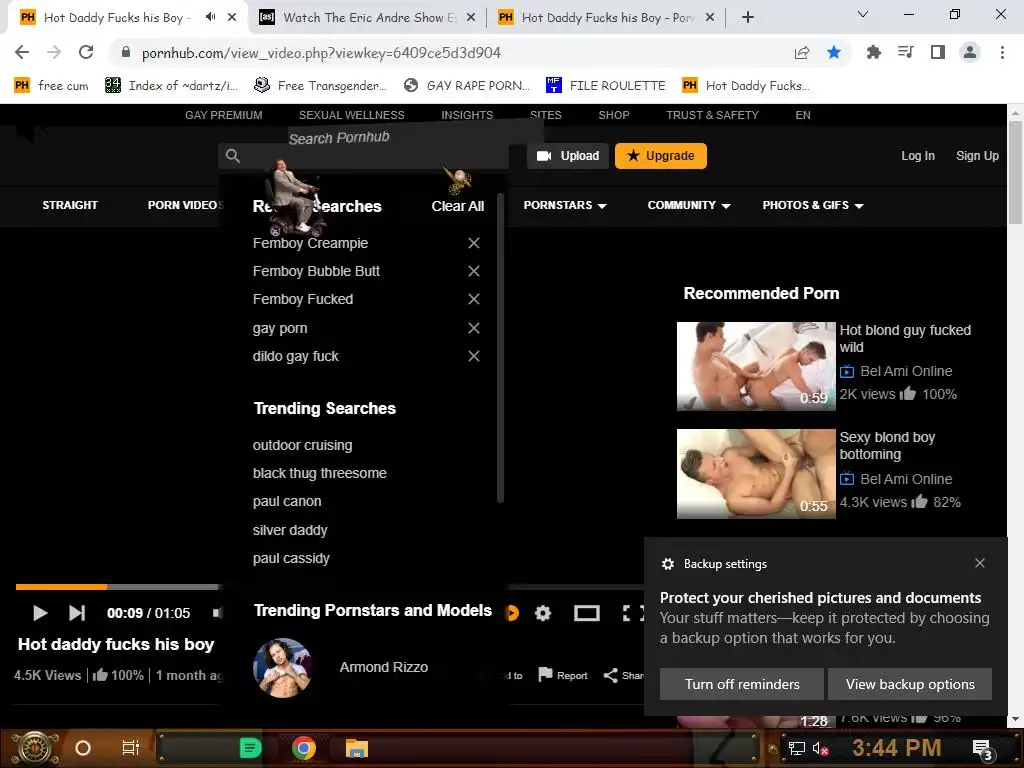Click the magnifier search icon
The height and width of the screenshot is (768, 1024).
coord(233,155)
